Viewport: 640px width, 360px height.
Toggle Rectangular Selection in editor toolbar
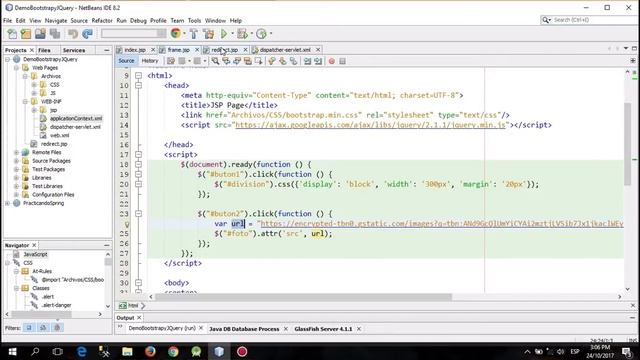coord(258,61)
